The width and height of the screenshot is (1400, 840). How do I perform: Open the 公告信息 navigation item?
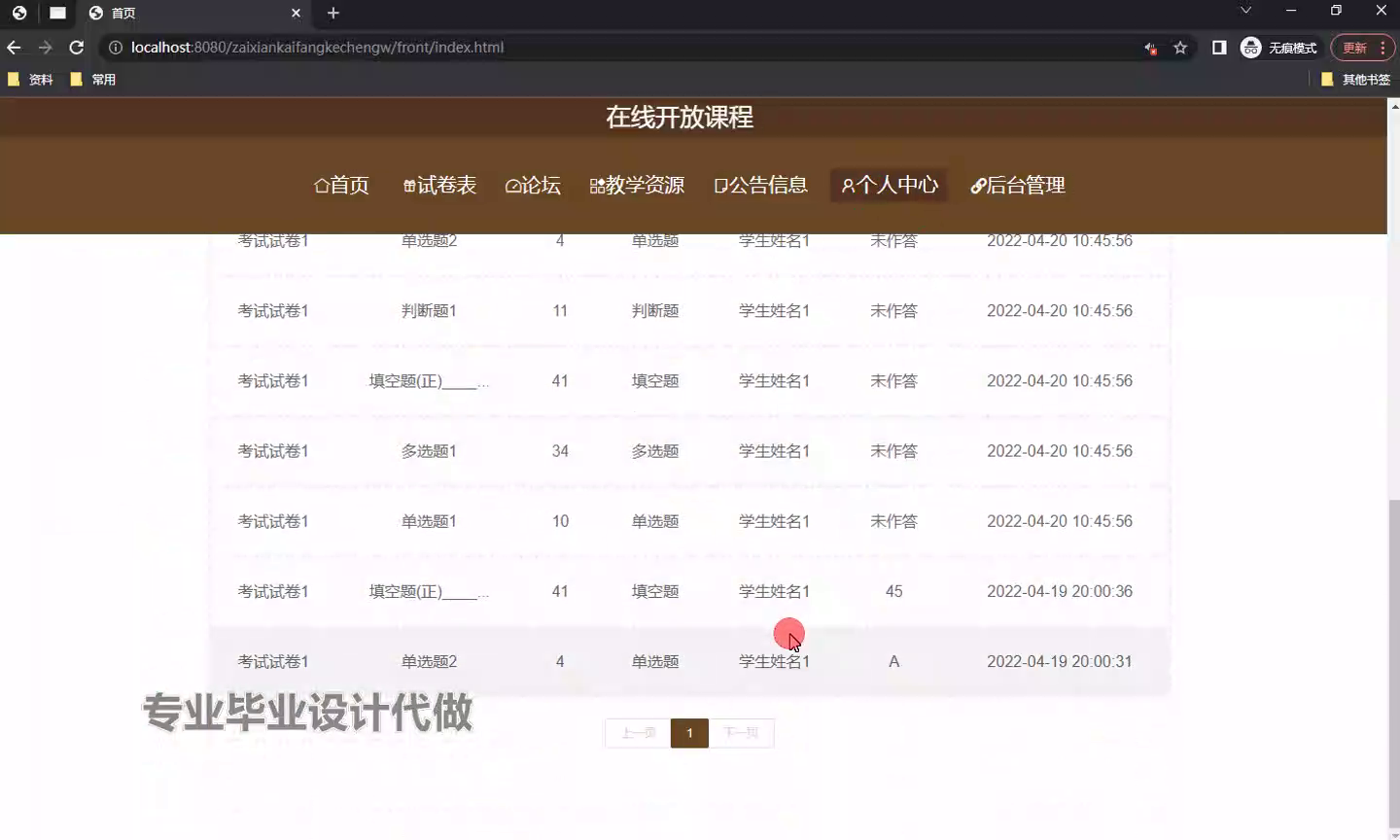[x=760, y=186]
